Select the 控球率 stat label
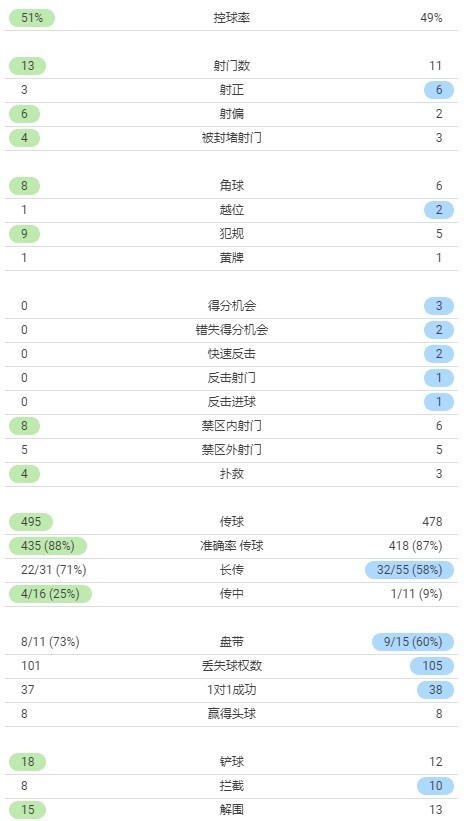This screenshot has height=821, width=466. pos(232,18)
